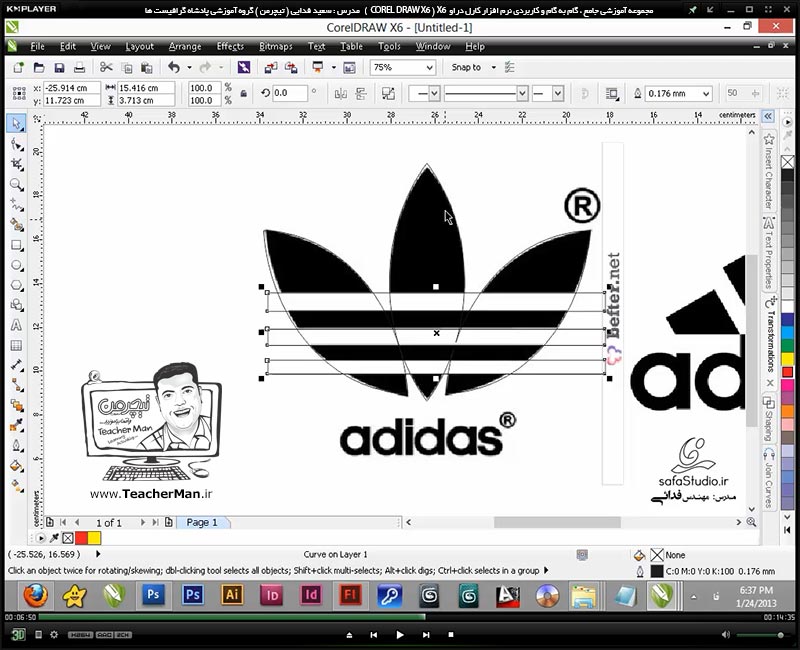Select the Blend effects tool
Image resolution: width=800 pixels, height=650 pixels.
17,406
